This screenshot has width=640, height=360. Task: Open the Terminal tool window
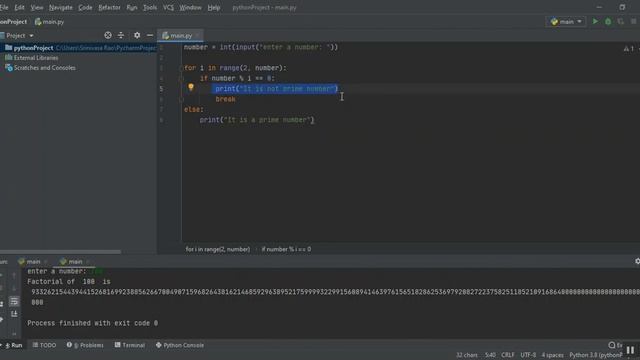click(130, 345)
